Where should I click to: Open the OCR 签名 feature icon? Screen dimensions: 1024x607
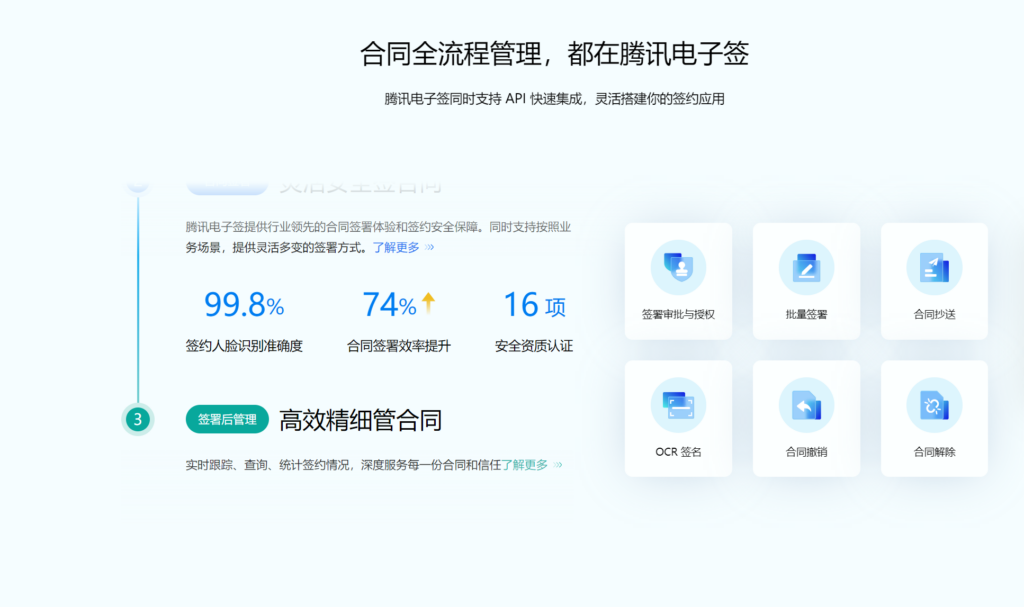click(x=678, y=418)
